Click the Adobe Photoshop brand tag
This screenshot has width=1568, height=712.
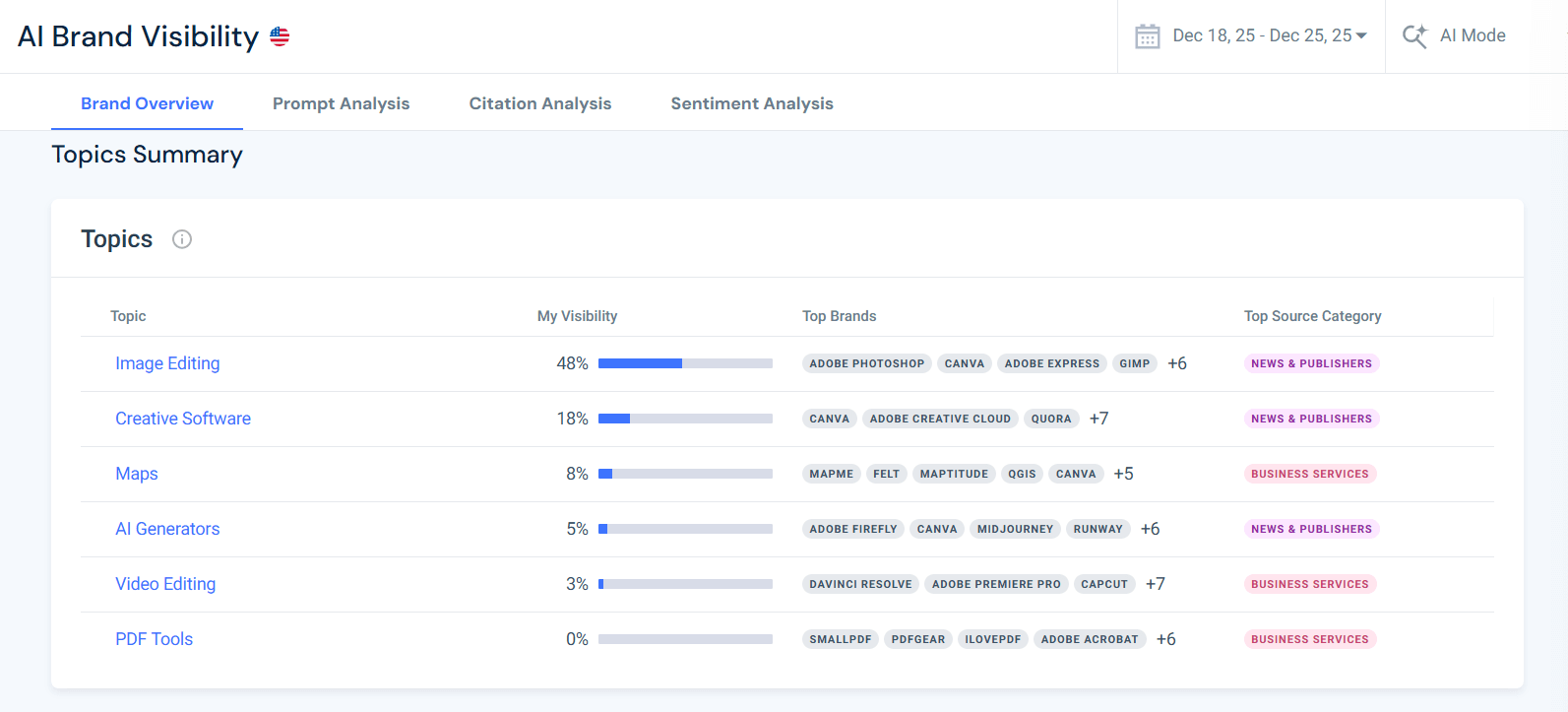(867, 363)
